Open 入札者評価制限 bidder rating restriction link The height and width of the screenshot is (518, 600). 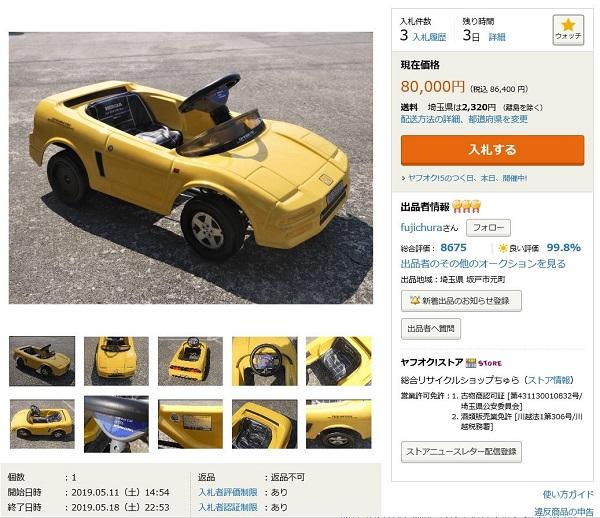coord(228,492)
